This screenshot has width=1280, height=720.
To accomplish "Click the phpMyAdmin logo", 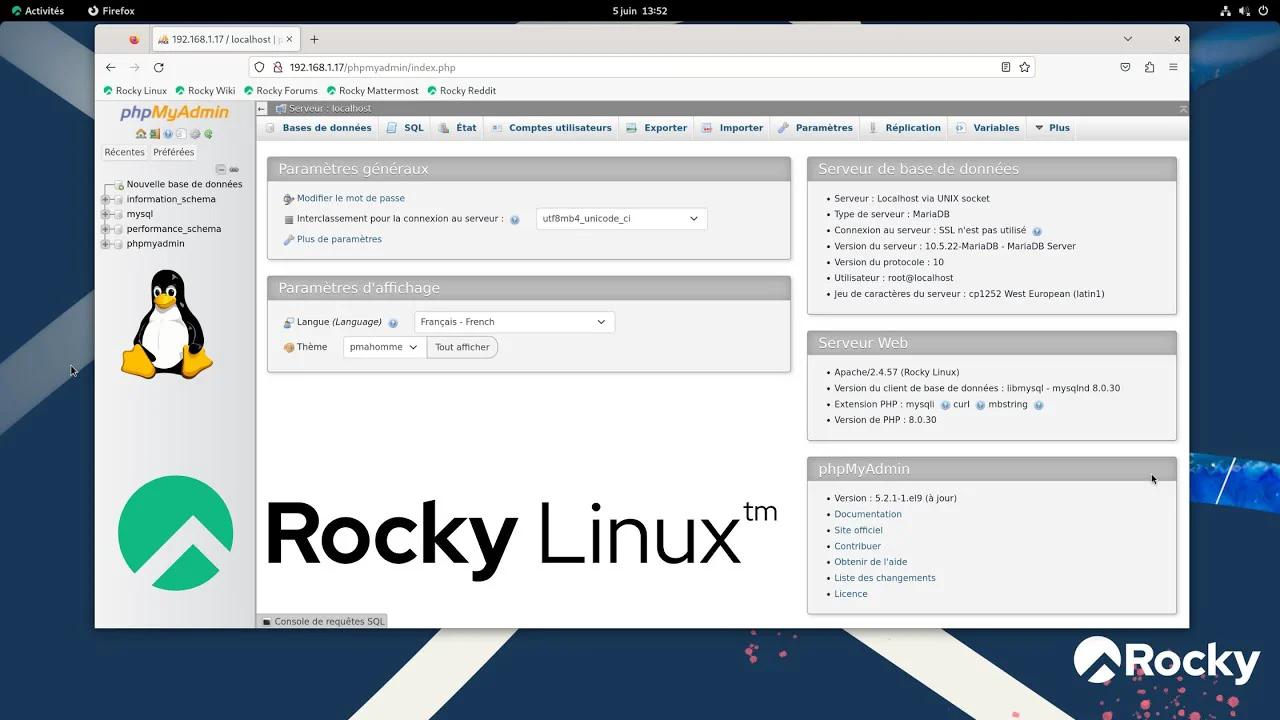I will click(x=171, y=112).
